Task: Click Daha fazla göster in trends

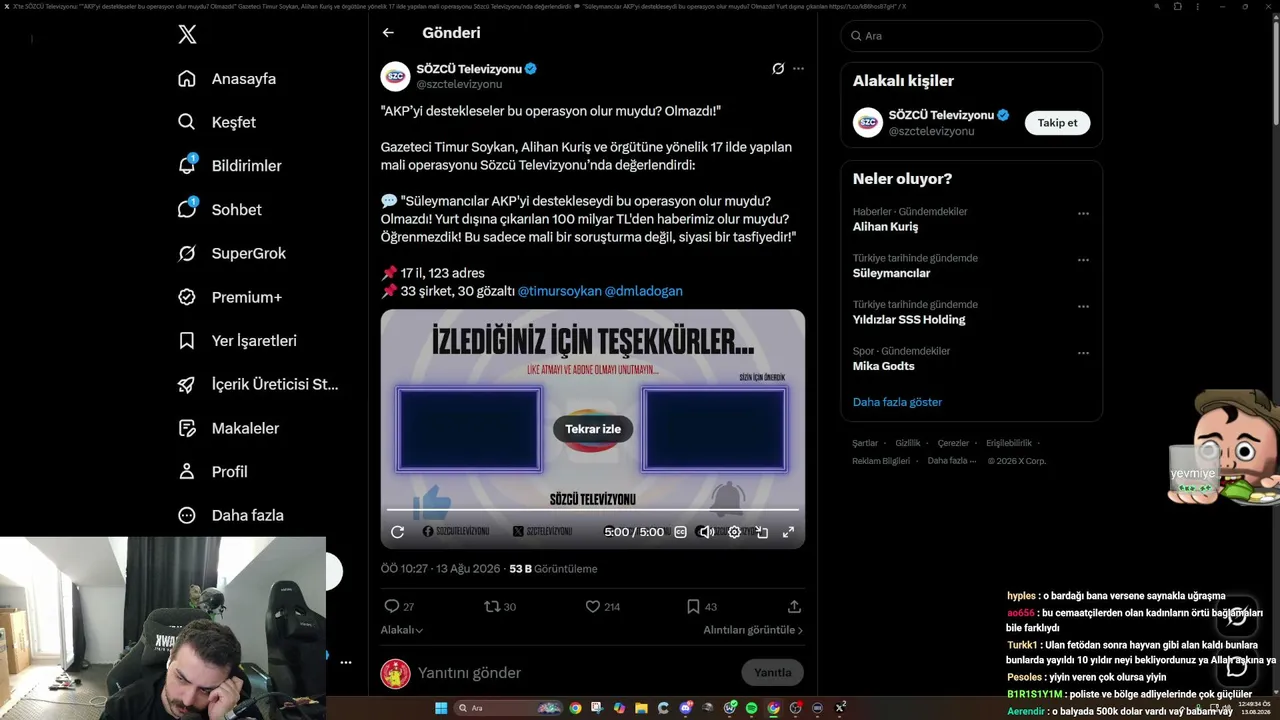Action: 897,402
